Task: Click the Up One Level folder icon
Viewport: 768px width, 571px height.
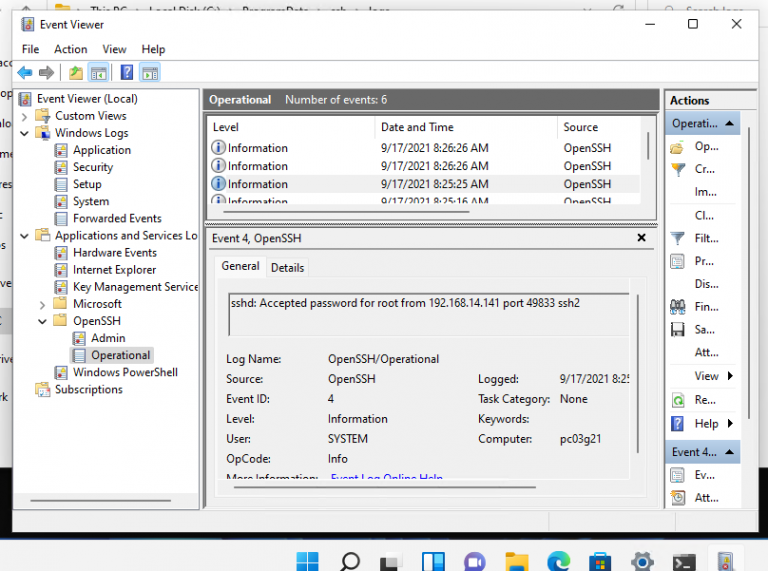Action: tap(76, 72)
